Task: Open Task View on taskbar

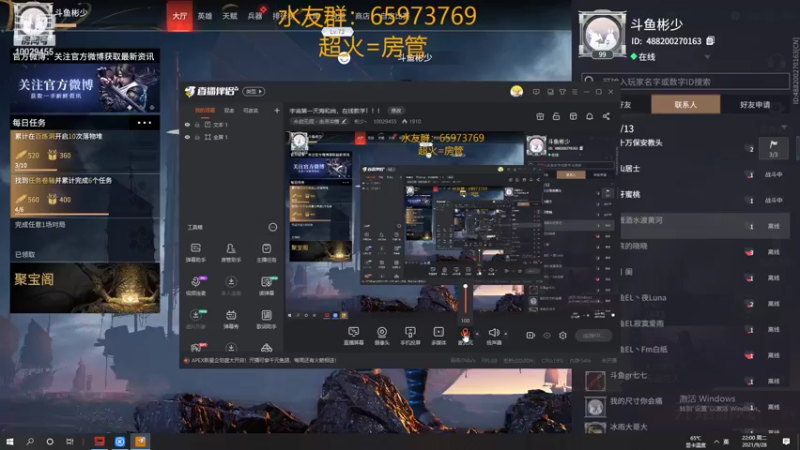Action: [69, 441]
